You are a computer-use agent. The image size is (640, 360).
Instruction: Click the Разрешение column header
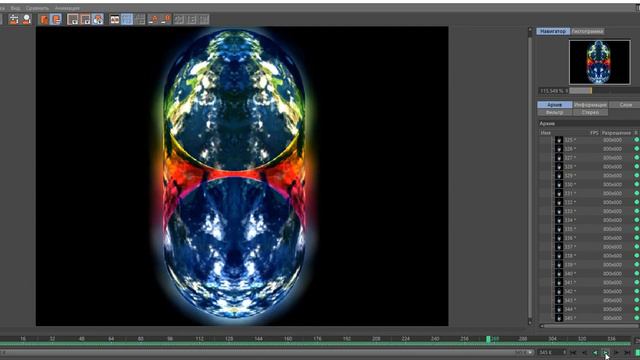click(616, 133)
